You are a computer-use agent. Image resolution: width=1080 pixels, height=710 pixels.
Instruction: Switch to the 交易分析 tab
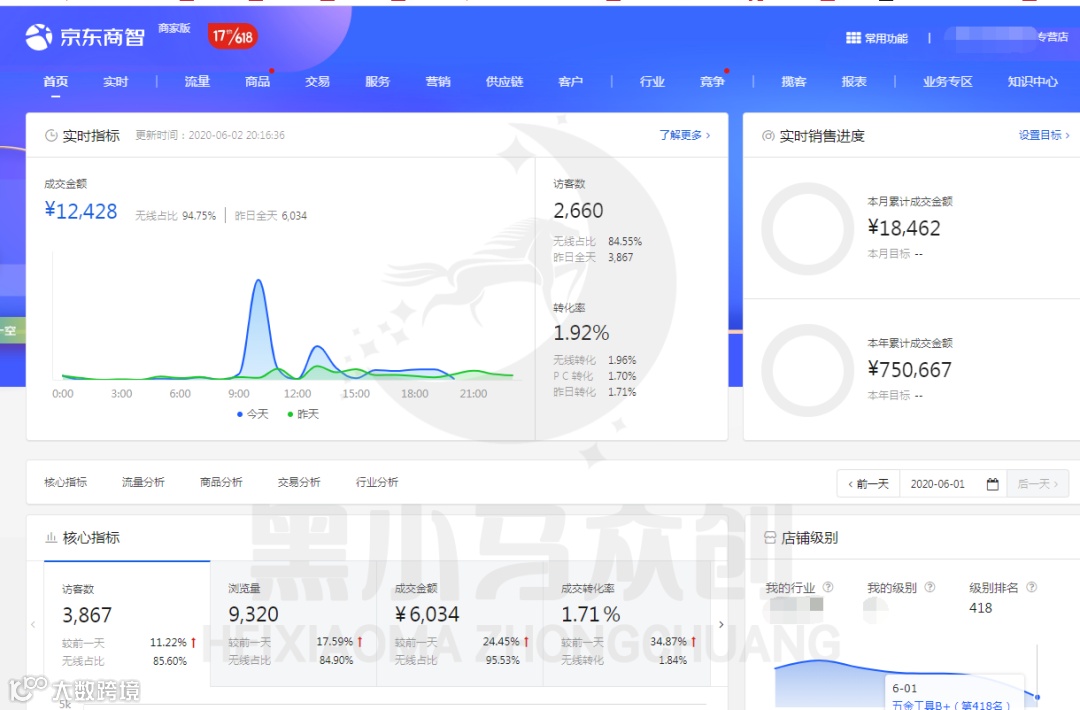point(299,482)
